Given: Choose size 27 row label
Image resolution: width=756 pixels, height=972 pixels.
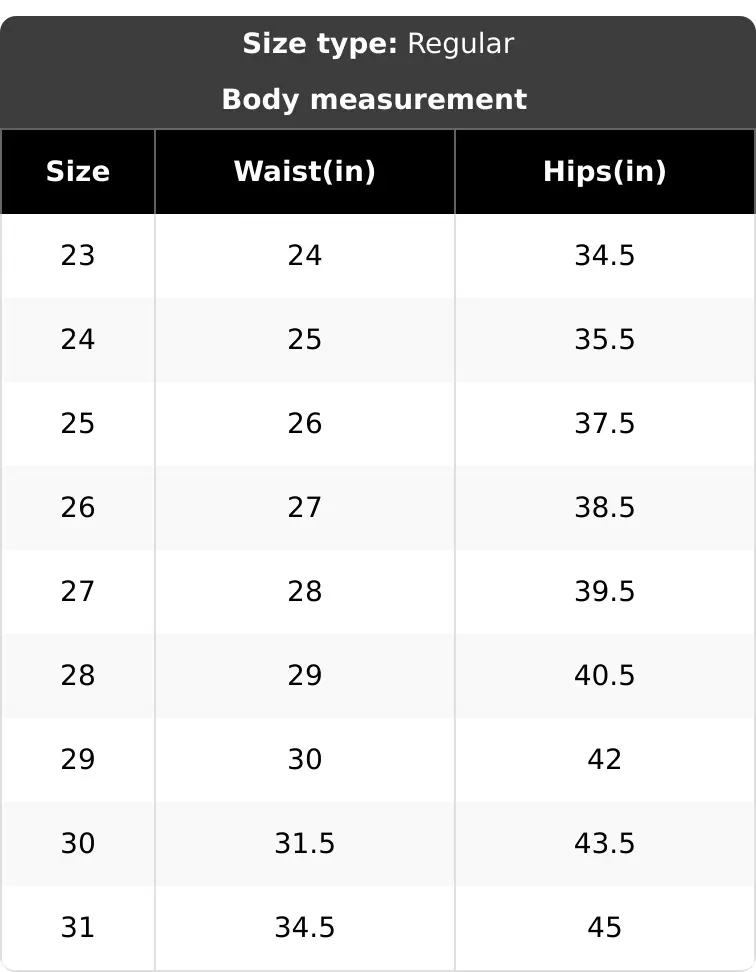Looking at the screenshot, I should (77, 592).
